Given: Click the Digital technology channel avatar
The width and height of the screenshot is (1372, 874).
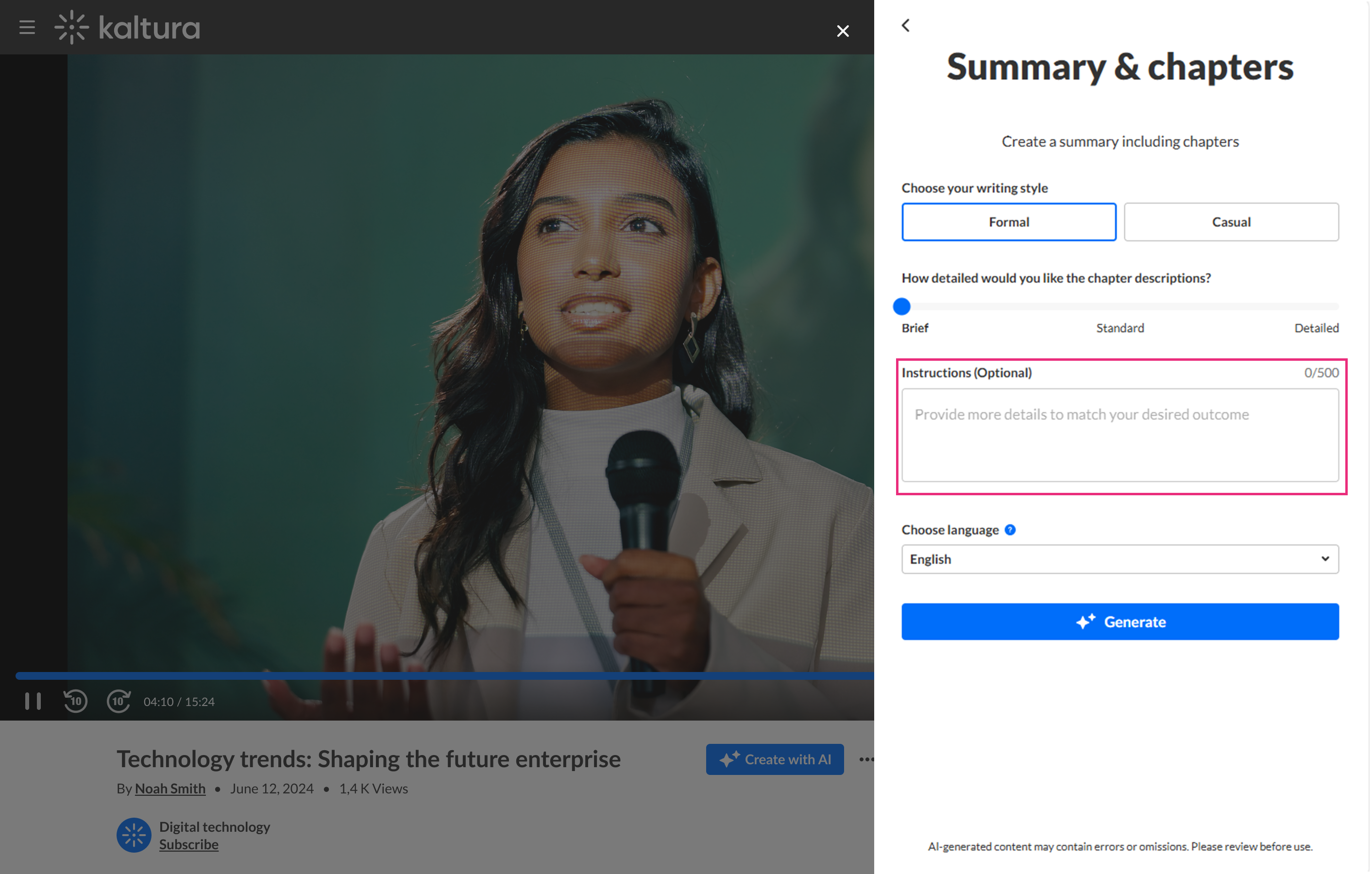Looking at the screenshot, I should coord(134,835).
